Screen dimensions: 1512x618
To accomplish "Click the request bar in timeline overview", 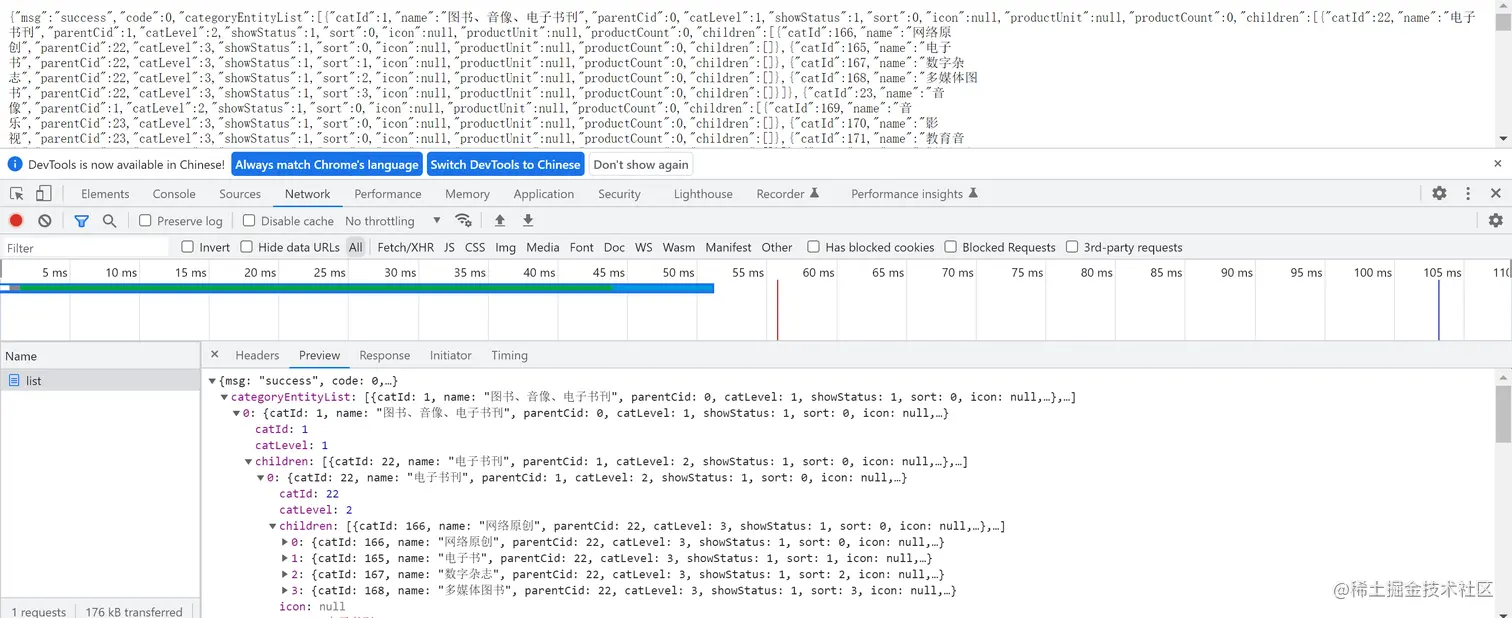I will [x=357, y=288].
